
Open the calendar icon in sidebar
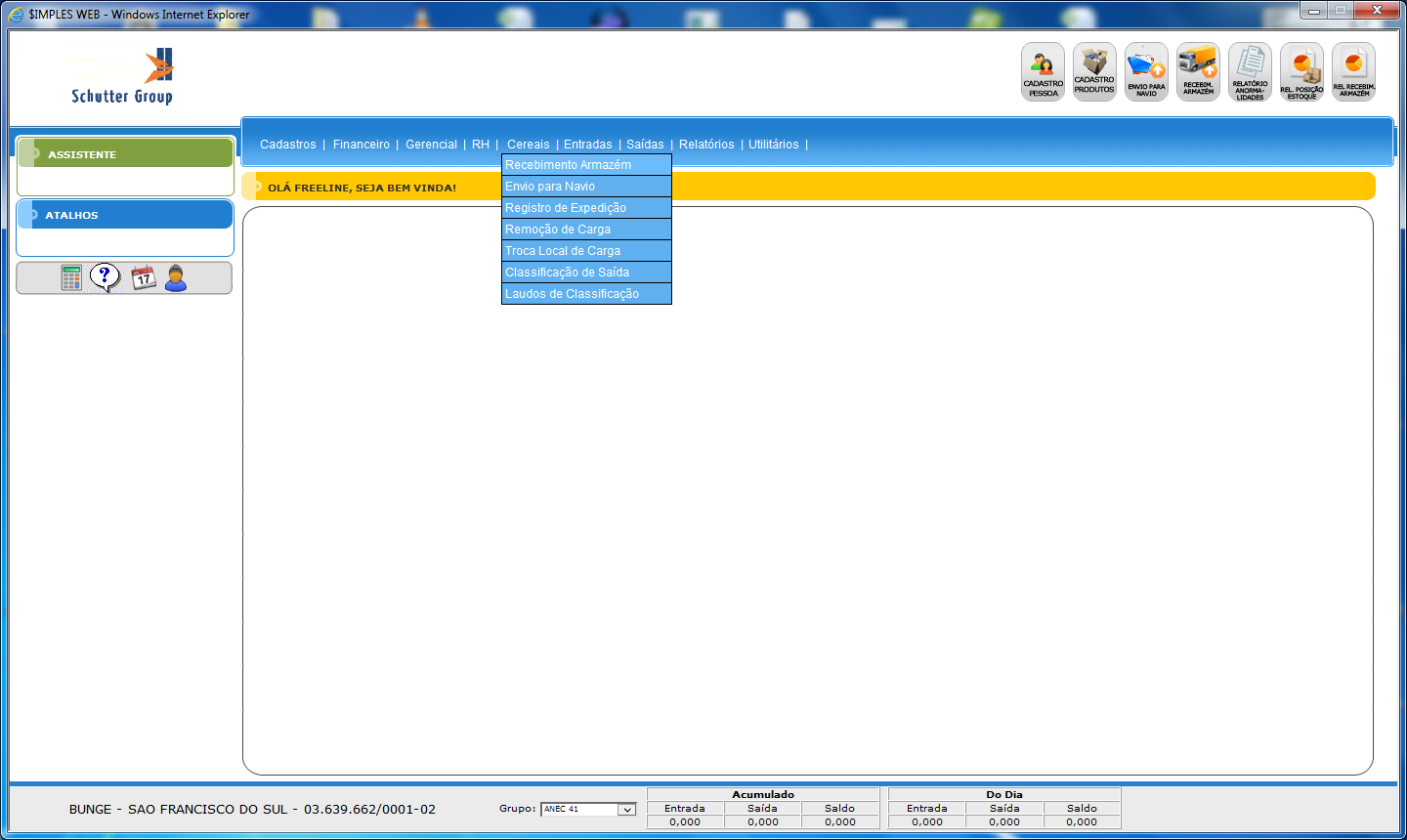pyautogui.click(x=144, y=278)
